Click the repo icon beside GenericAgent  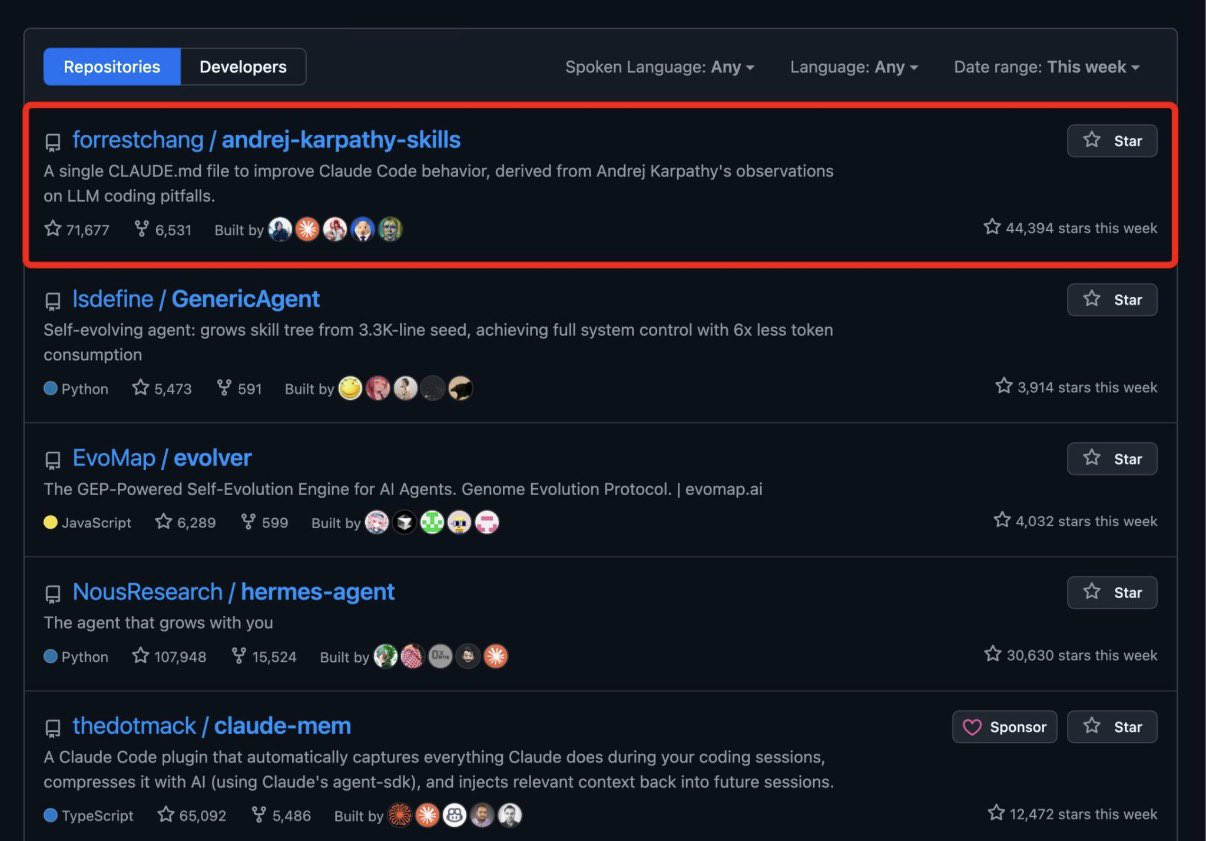point(53,301)
